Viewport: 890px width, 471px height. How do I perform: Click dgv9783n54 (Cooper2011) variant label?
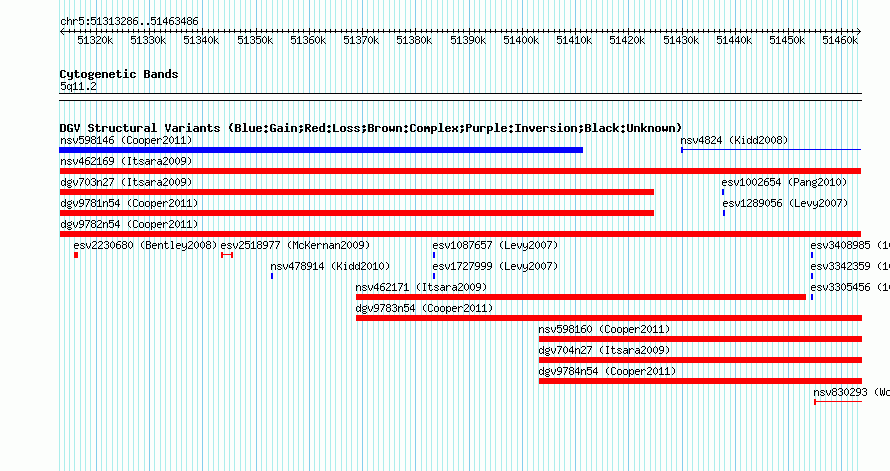point(425,308)
